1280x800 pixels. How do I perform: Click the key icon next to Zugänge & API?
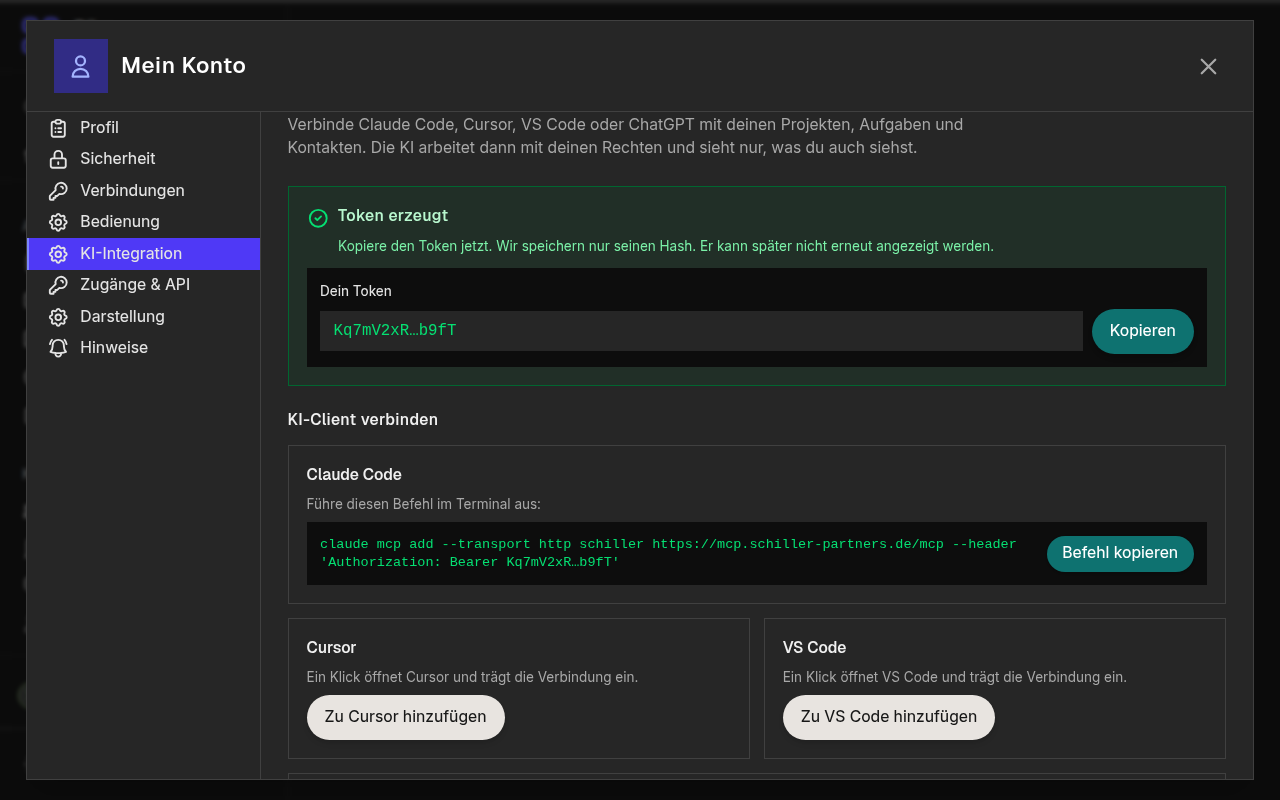point(59,285)
